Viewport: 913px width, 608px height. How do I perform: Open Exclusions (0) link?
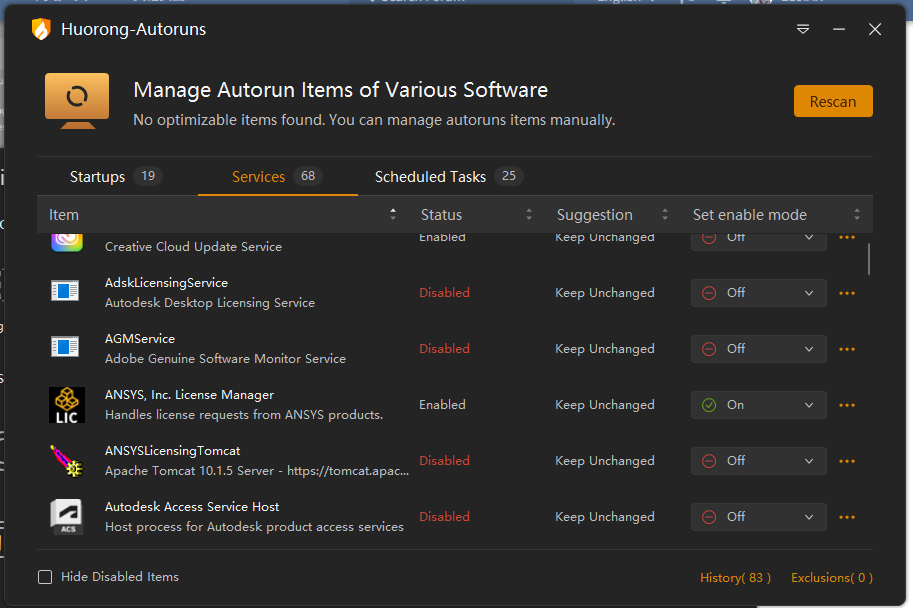point(831,578)
